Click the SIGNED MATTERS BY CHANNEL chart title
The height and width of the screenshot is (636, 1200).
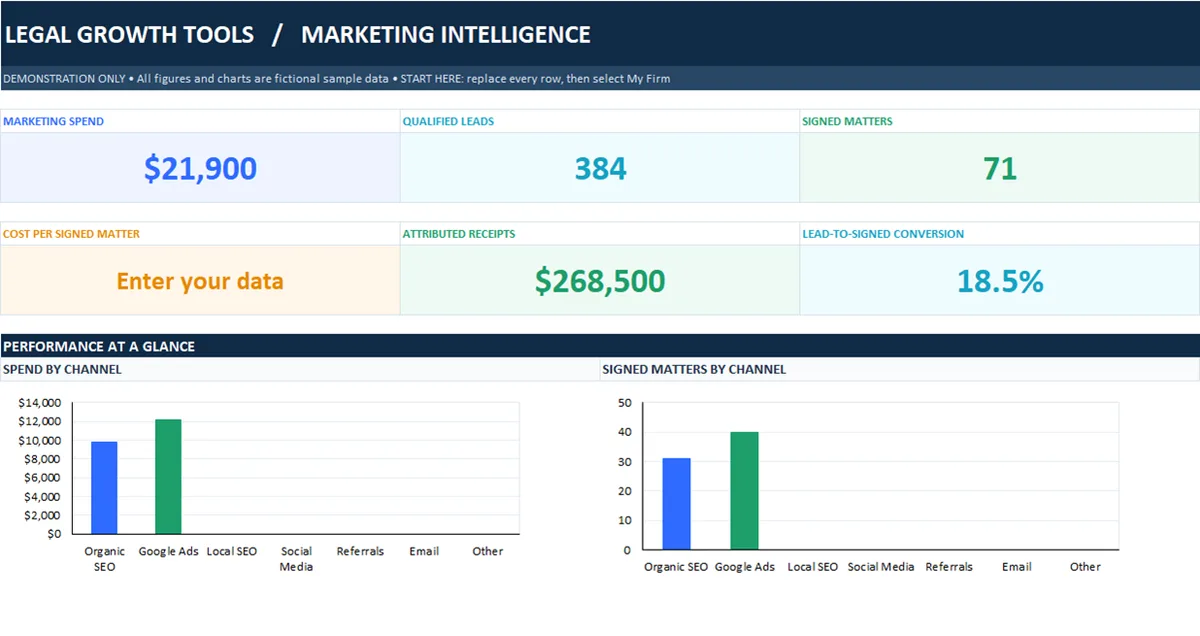[694, 369]
